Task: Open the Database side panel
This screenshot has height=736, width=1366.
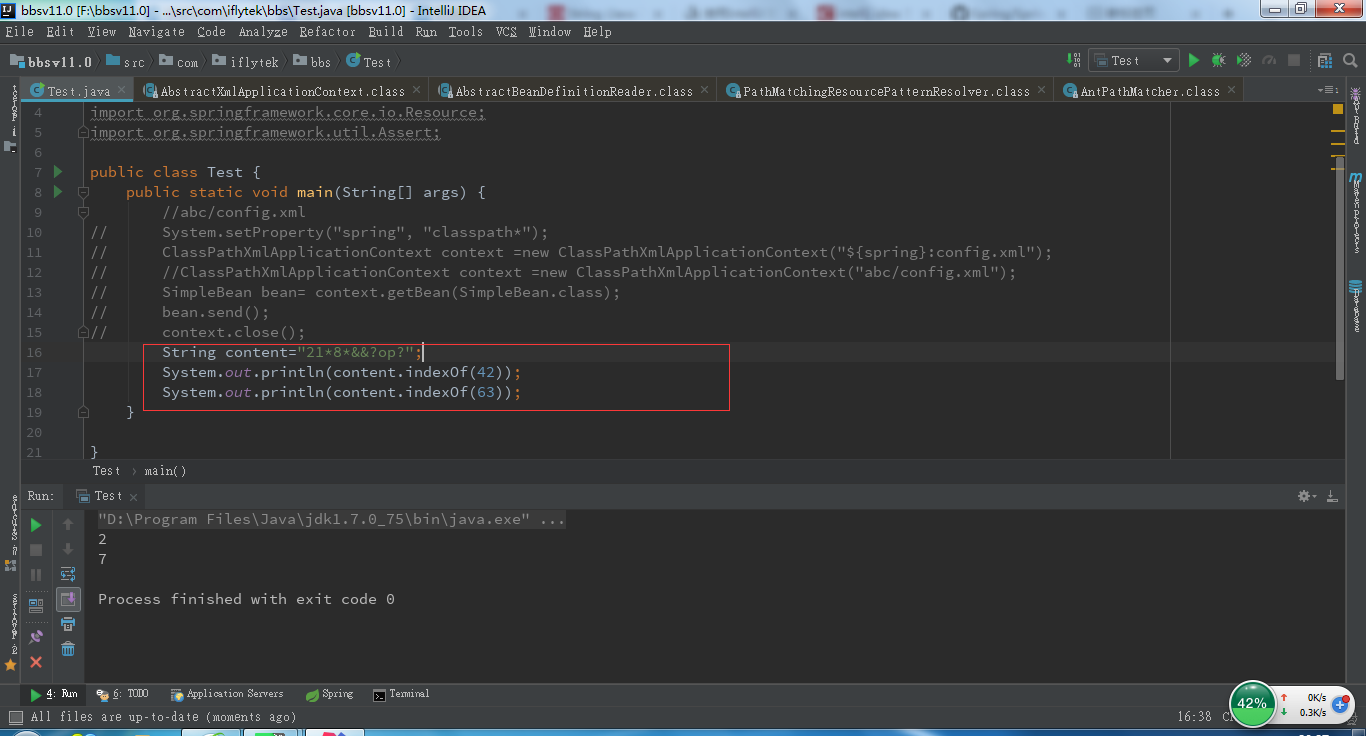Action: 1357,306
